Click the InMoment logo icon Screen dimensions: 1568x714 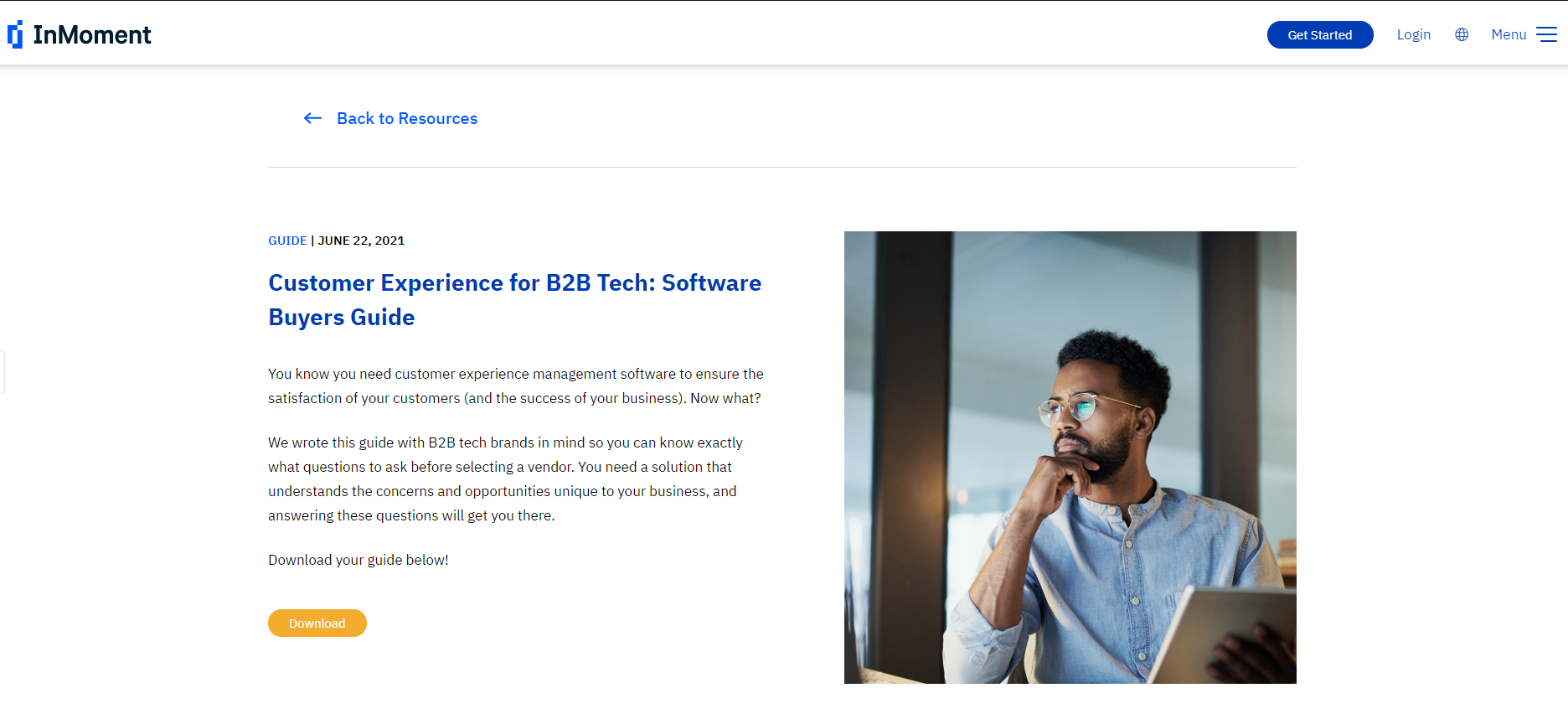(15, 34)
